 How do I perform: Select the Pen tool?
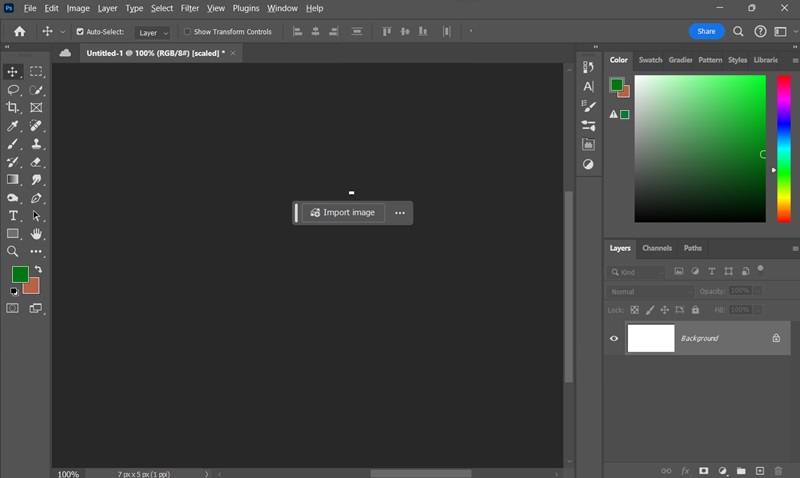point(36,198)
